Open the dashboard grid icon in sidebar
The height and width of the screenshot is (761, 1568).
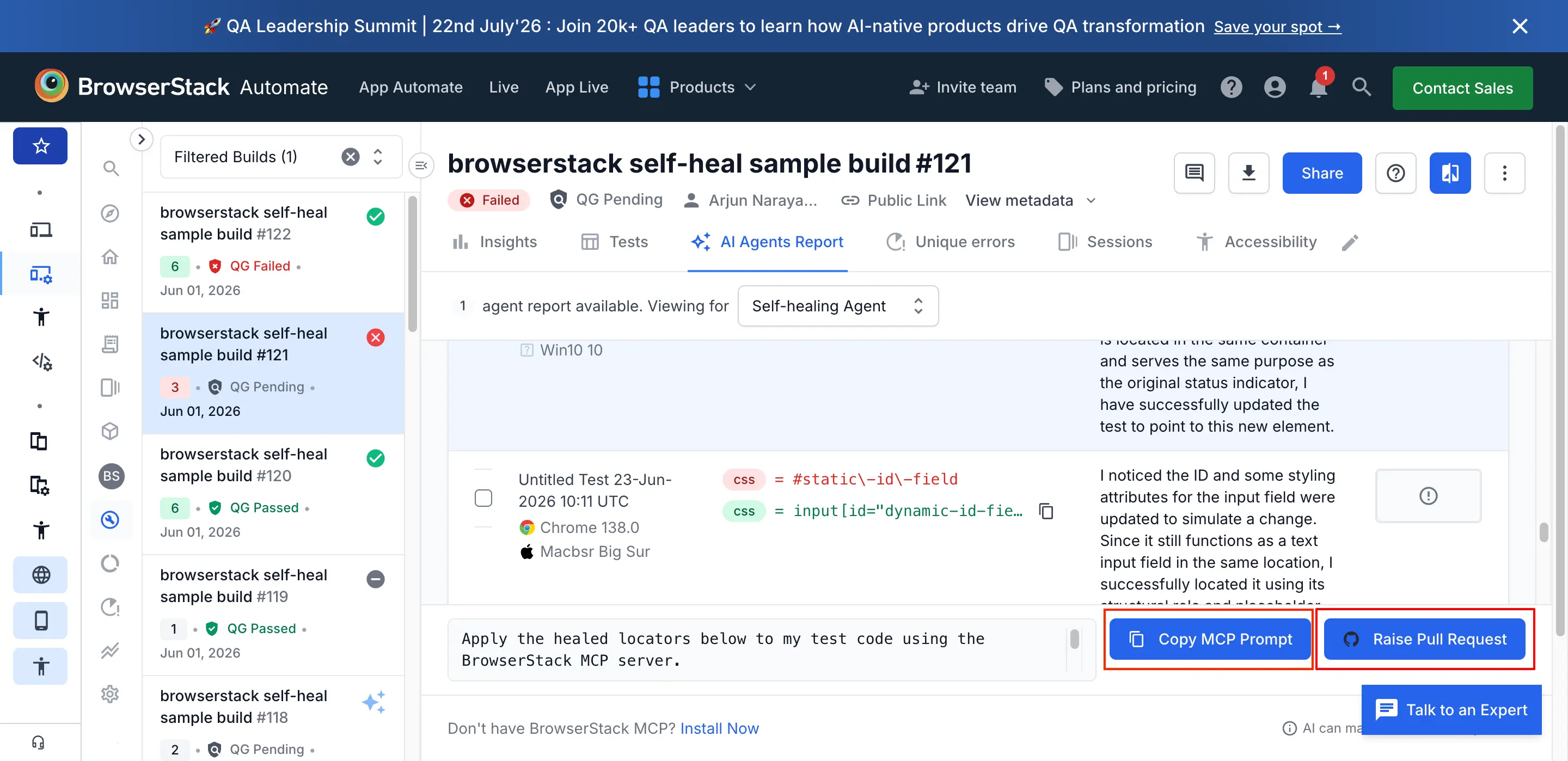tap(110, 300)
